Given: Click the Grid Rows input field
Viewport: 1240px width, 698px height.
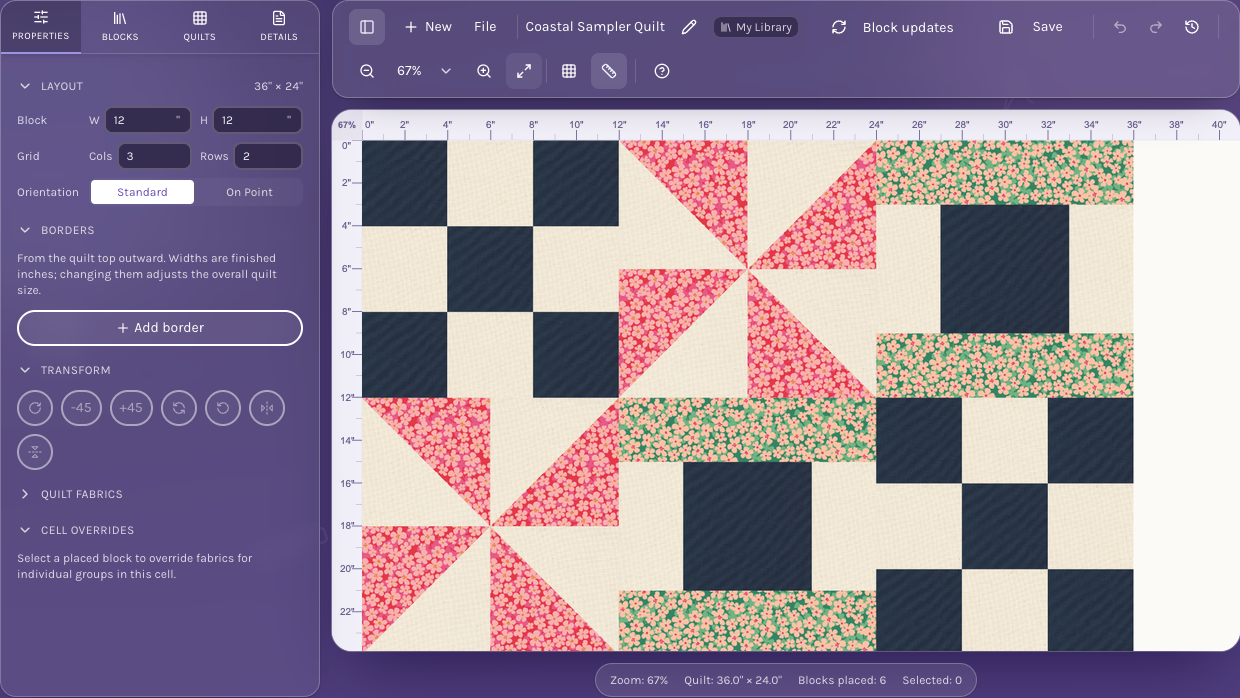Looking at the screenshot, I should point(267,156).
